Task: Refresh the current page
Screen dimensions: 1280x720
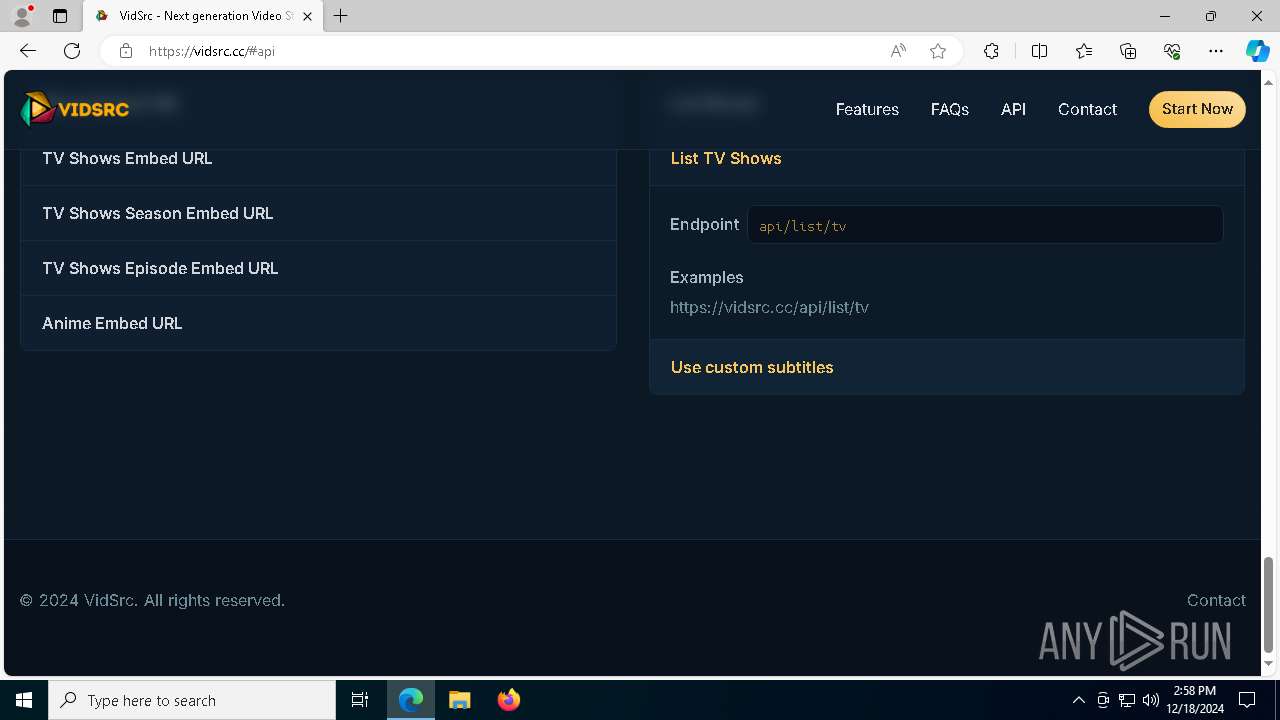Action: point(72,51)
